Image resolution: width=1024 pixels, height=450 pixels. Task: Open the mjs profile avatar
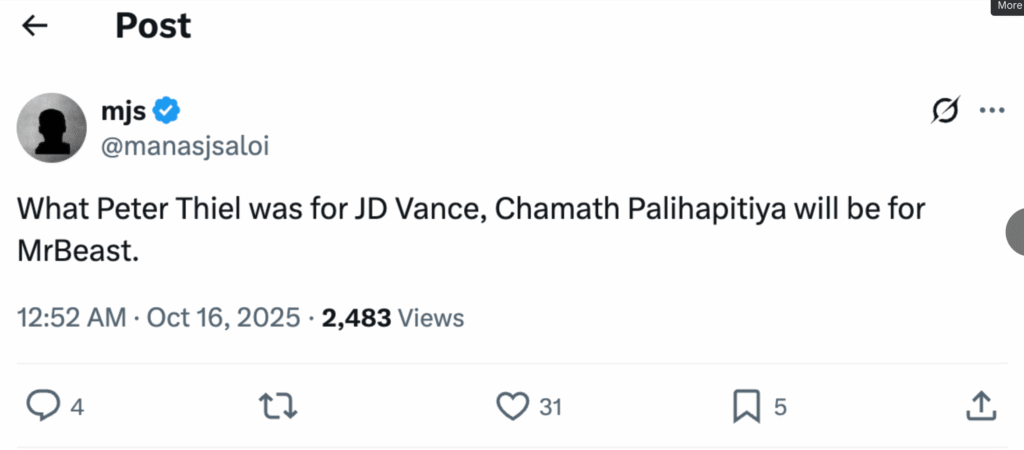pos(52,127)
